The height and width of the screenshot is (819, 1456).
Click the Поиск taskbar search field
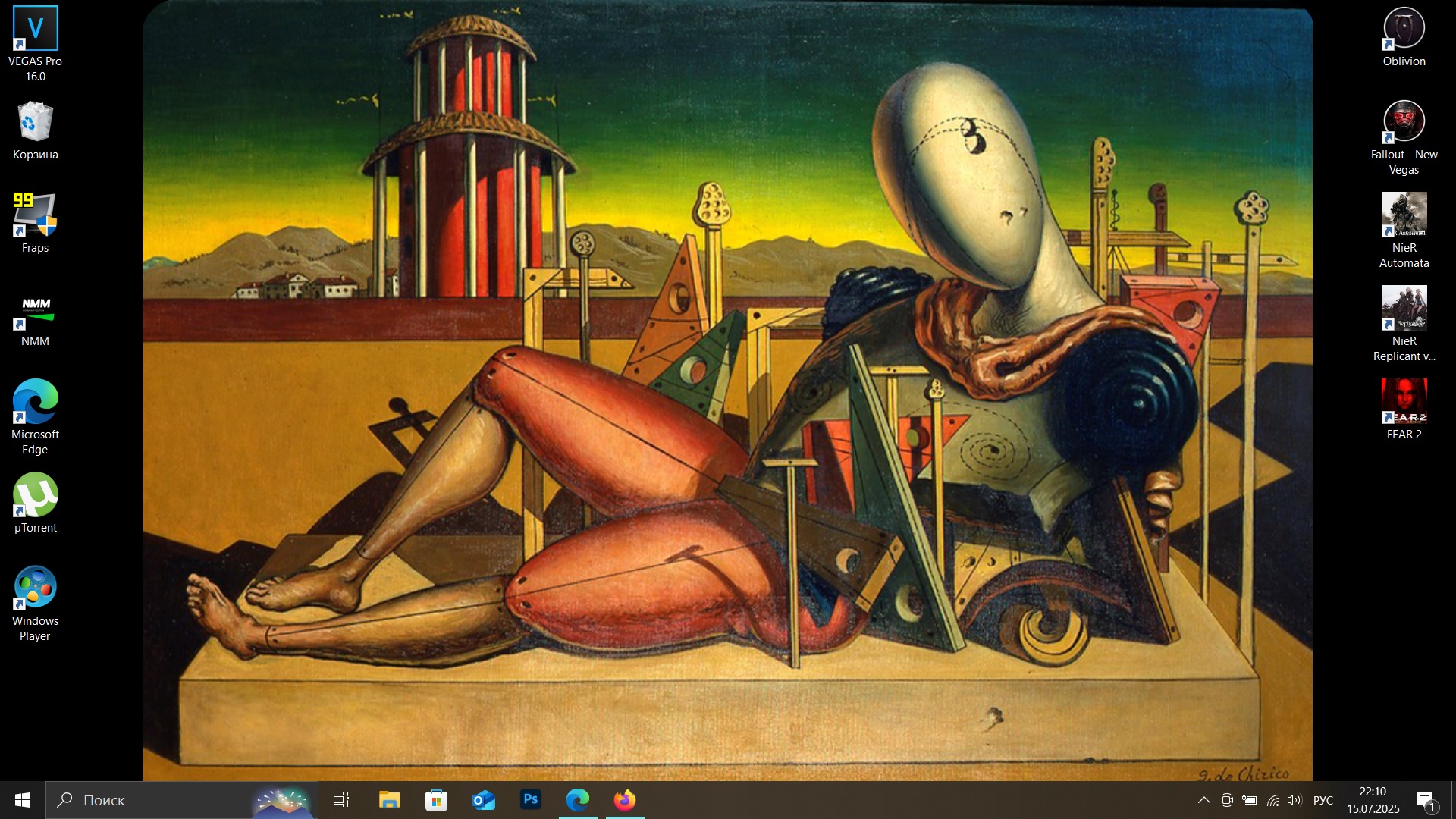pyautogui.click(x=182, y=800)
